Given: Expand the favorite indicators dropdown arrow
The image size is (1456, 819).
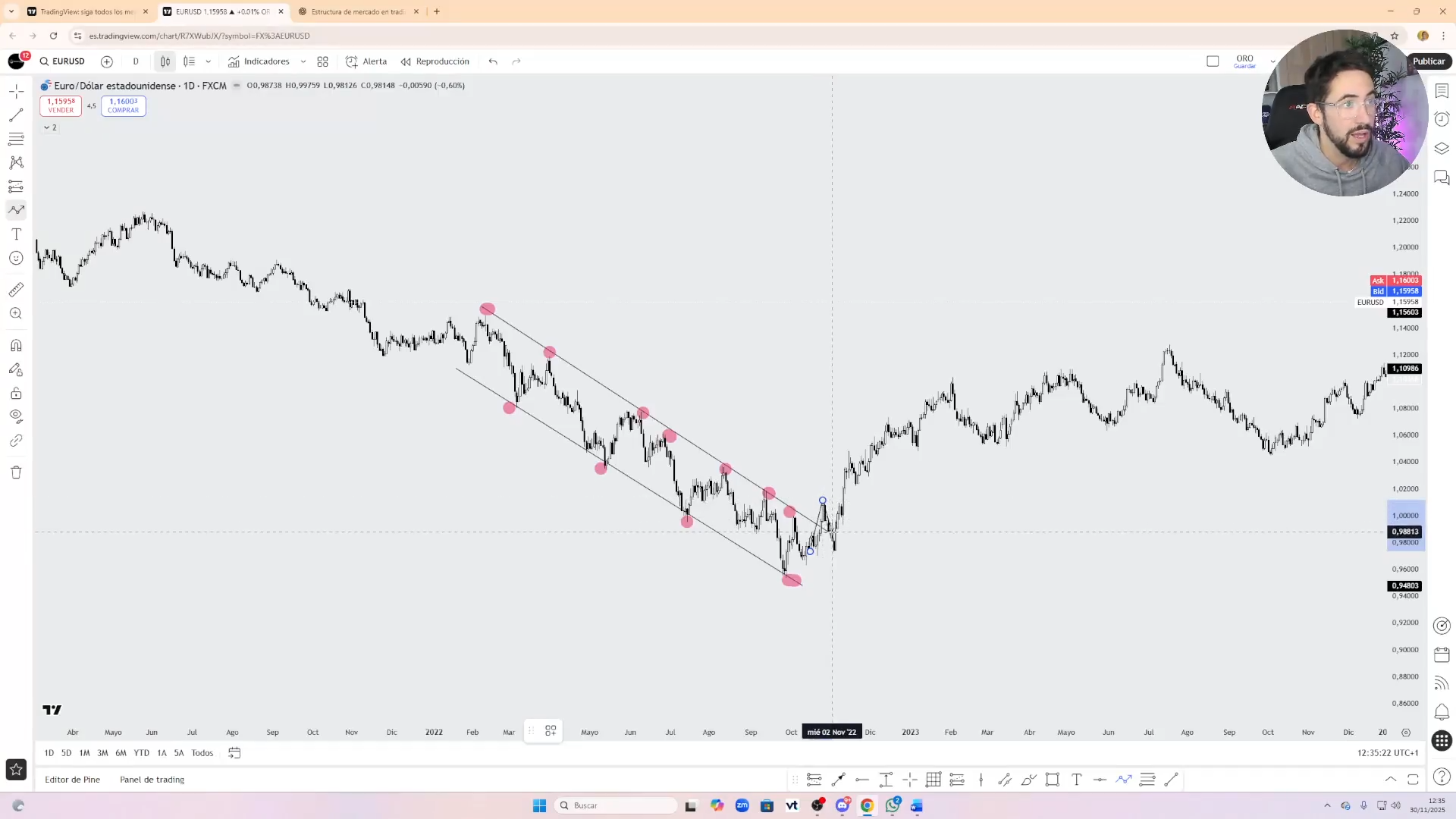Looking at the screenshot, I should point(303,61).
